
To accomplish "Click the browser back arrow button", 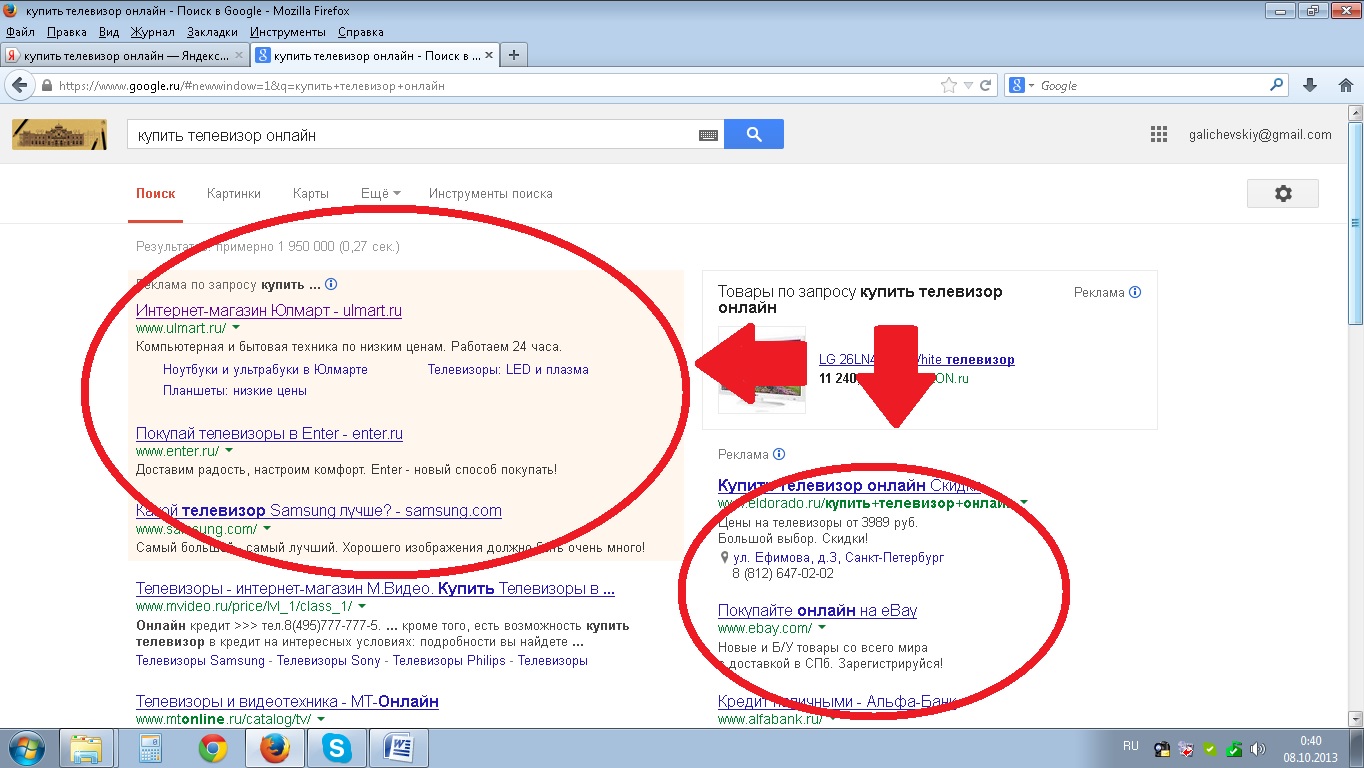I will click(x=18, y=86).
